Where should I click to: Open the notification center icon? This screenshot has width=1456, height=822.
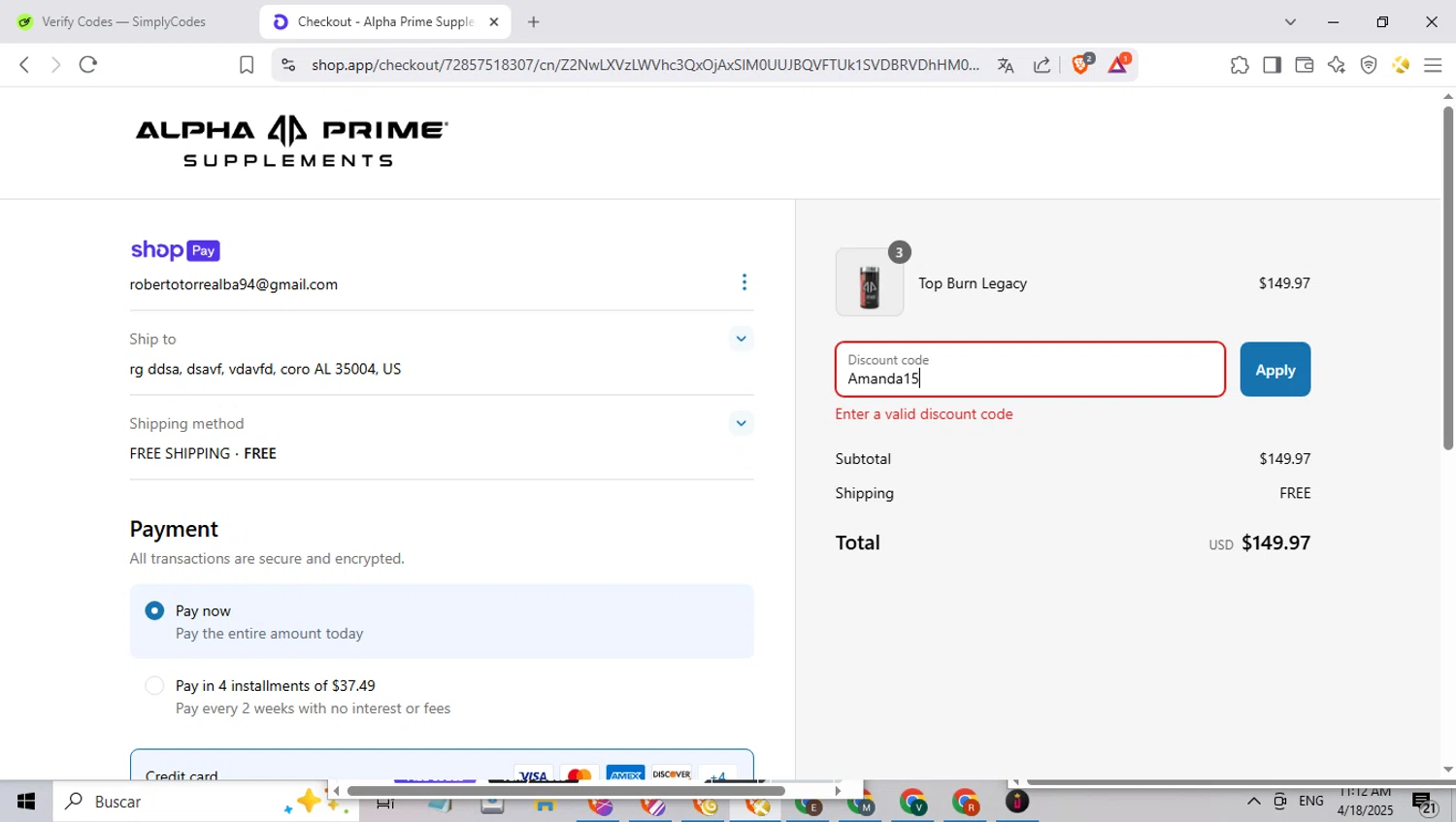coord(1425,803)
